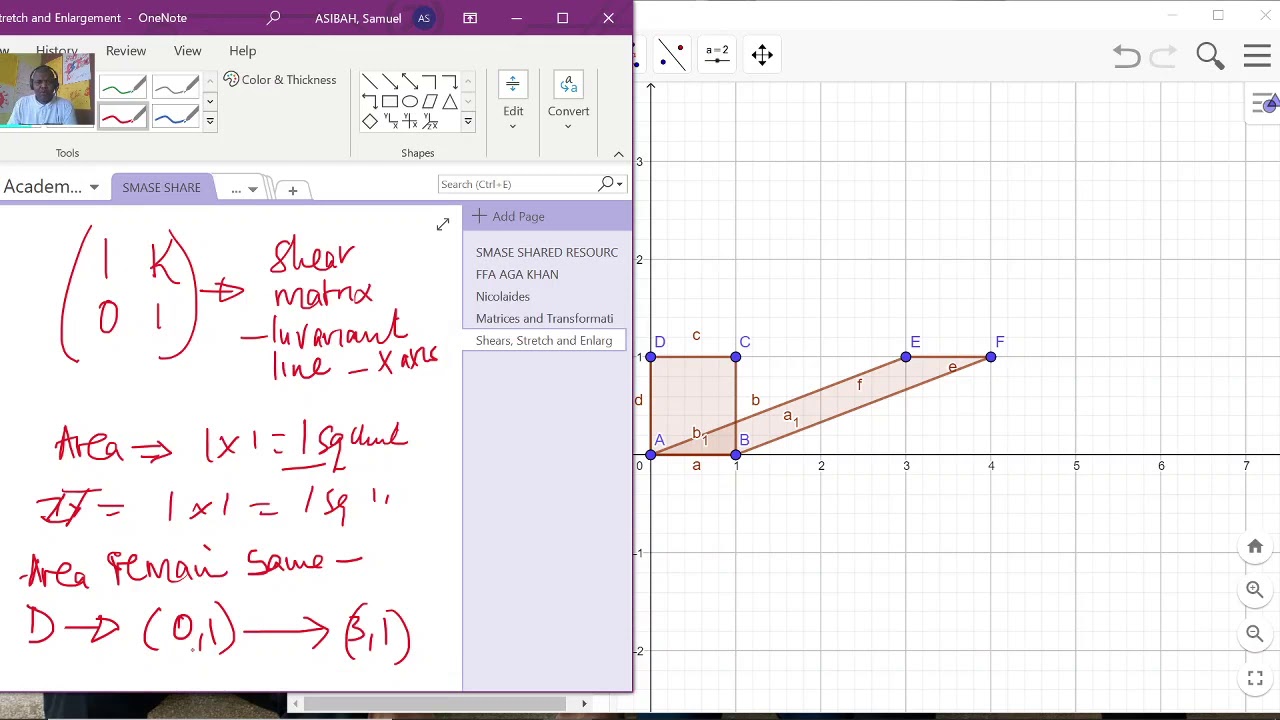1280x720 pixels.
Task: Open the Review ribbon tab
Action: pos(126,51)
